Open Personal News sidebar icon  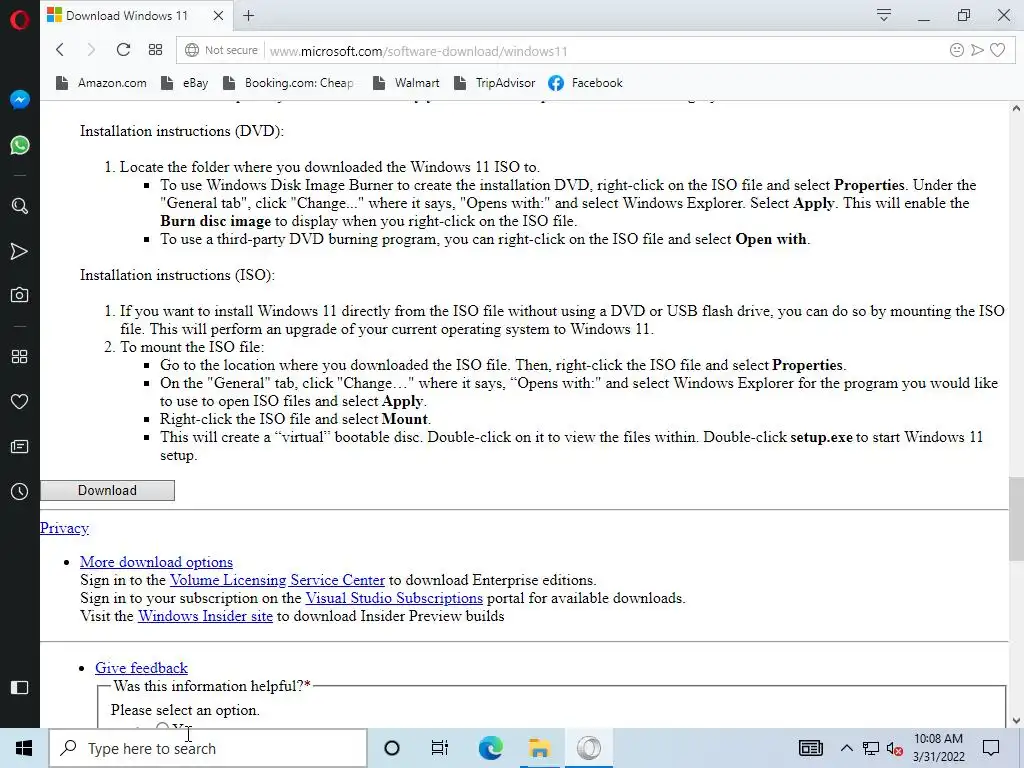[20, 447]
